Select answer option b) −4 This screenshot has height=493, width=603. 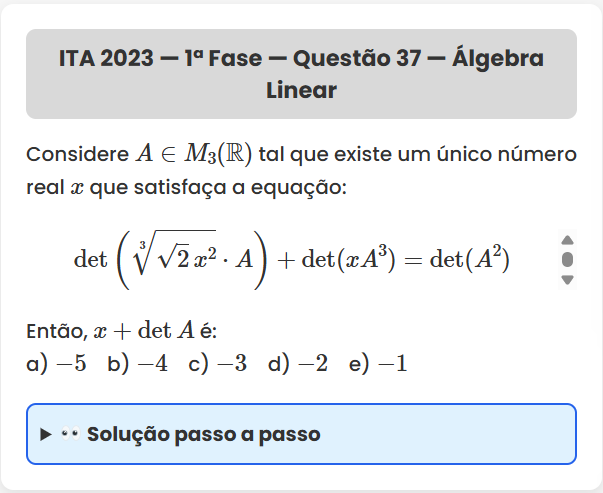[137, 364]
